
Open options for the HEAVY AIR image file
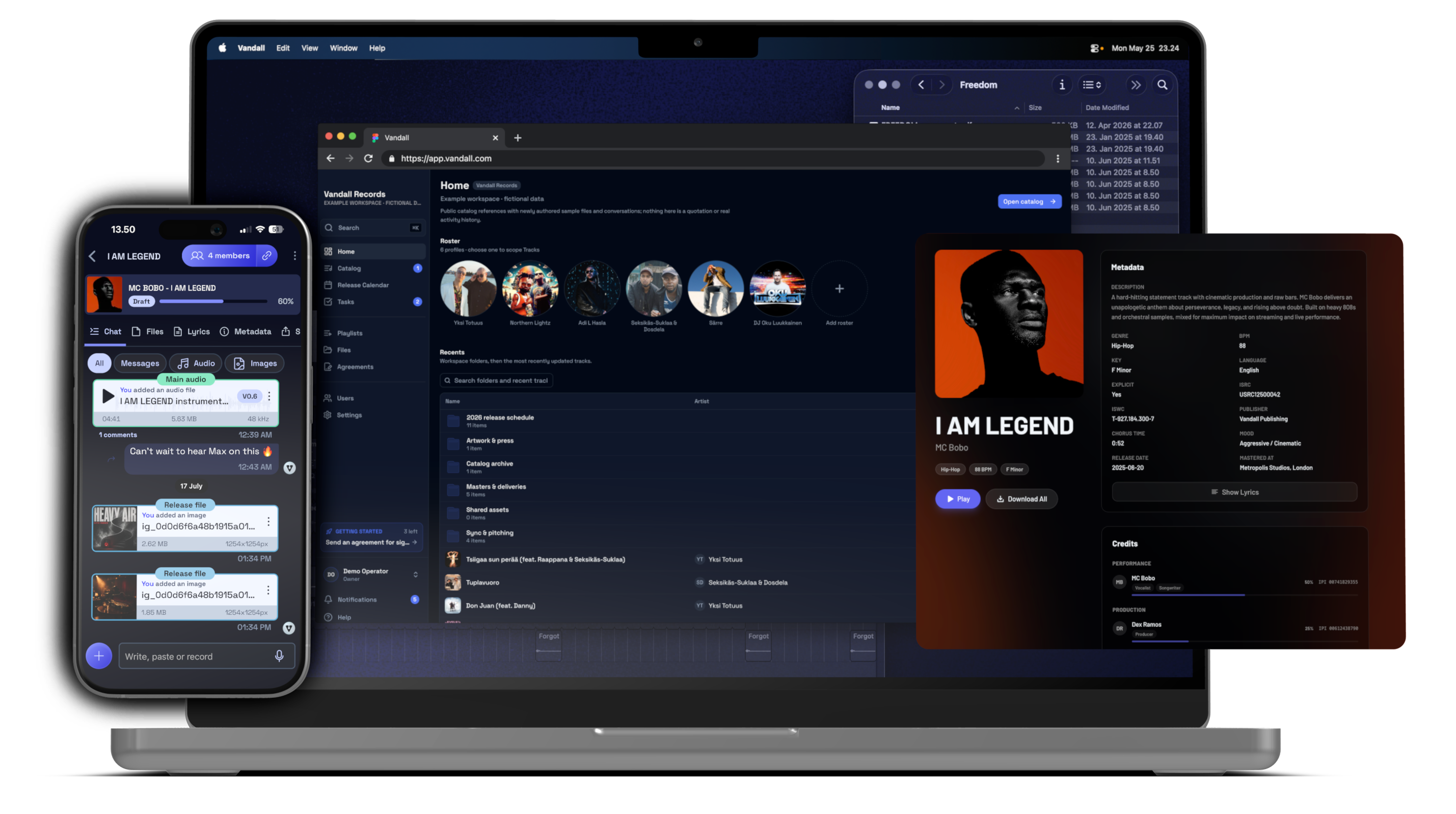click(x=268, y=521)
